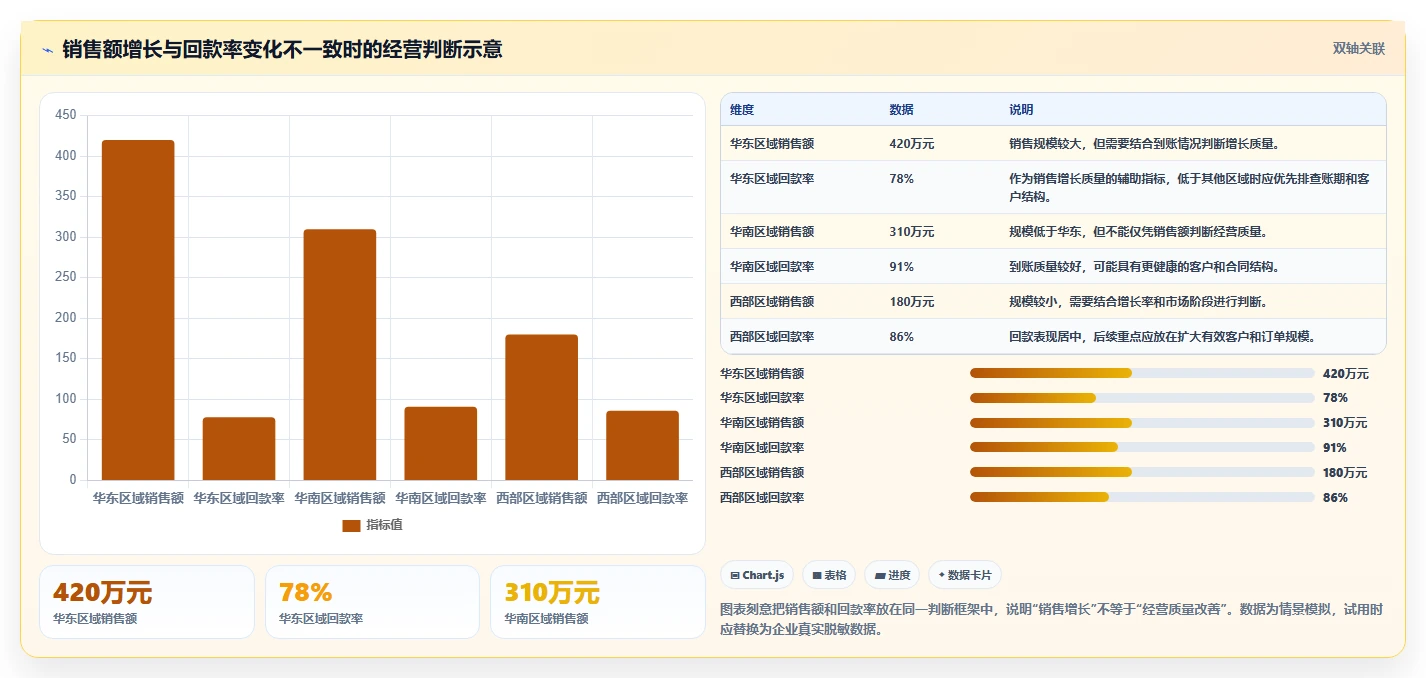Click the 西部区域销售额 progress bar

[1142, 473]
